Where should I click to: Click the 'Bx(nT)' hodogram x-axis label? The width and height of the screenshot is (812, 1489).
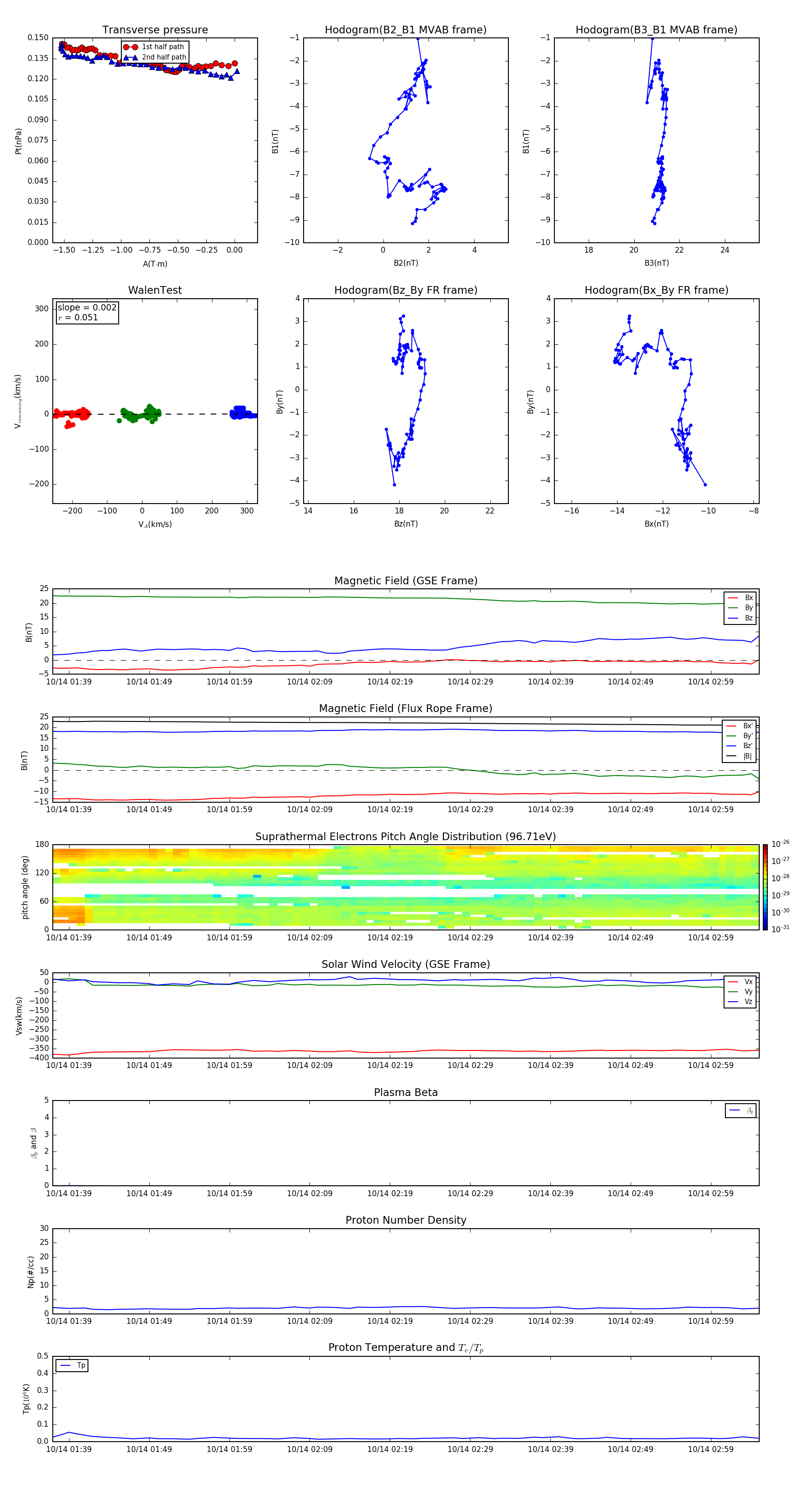(656, 524)
